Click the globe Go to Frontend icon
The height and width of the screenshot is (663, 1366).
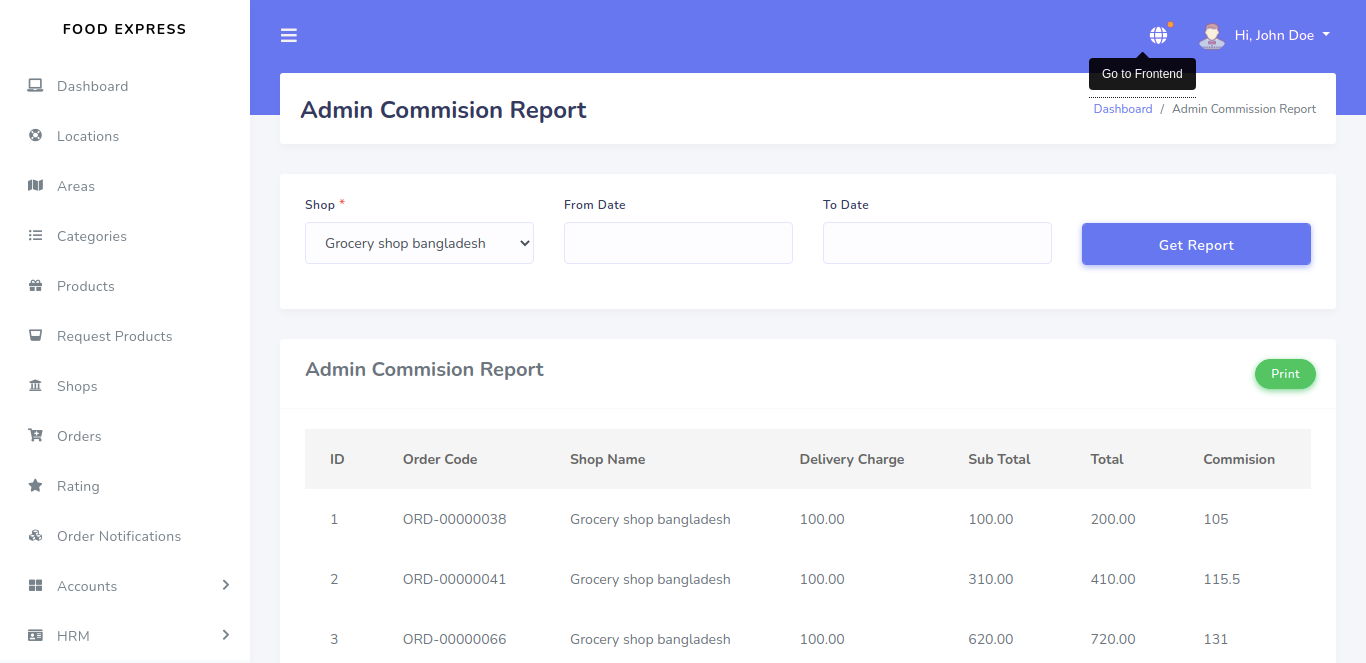1158,35
